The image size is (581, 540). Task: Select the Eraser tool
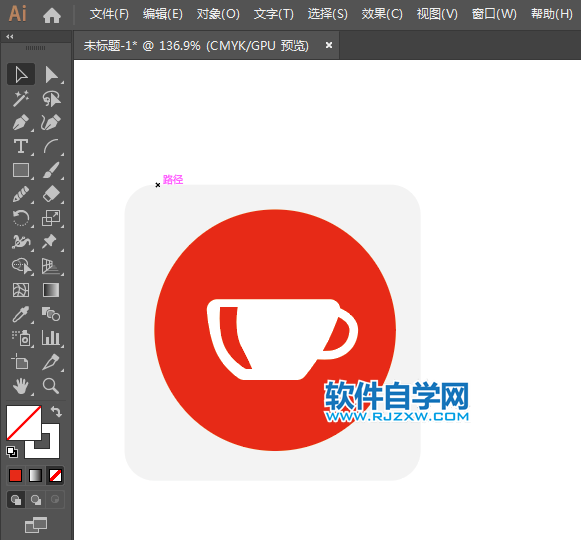[51, 194]
